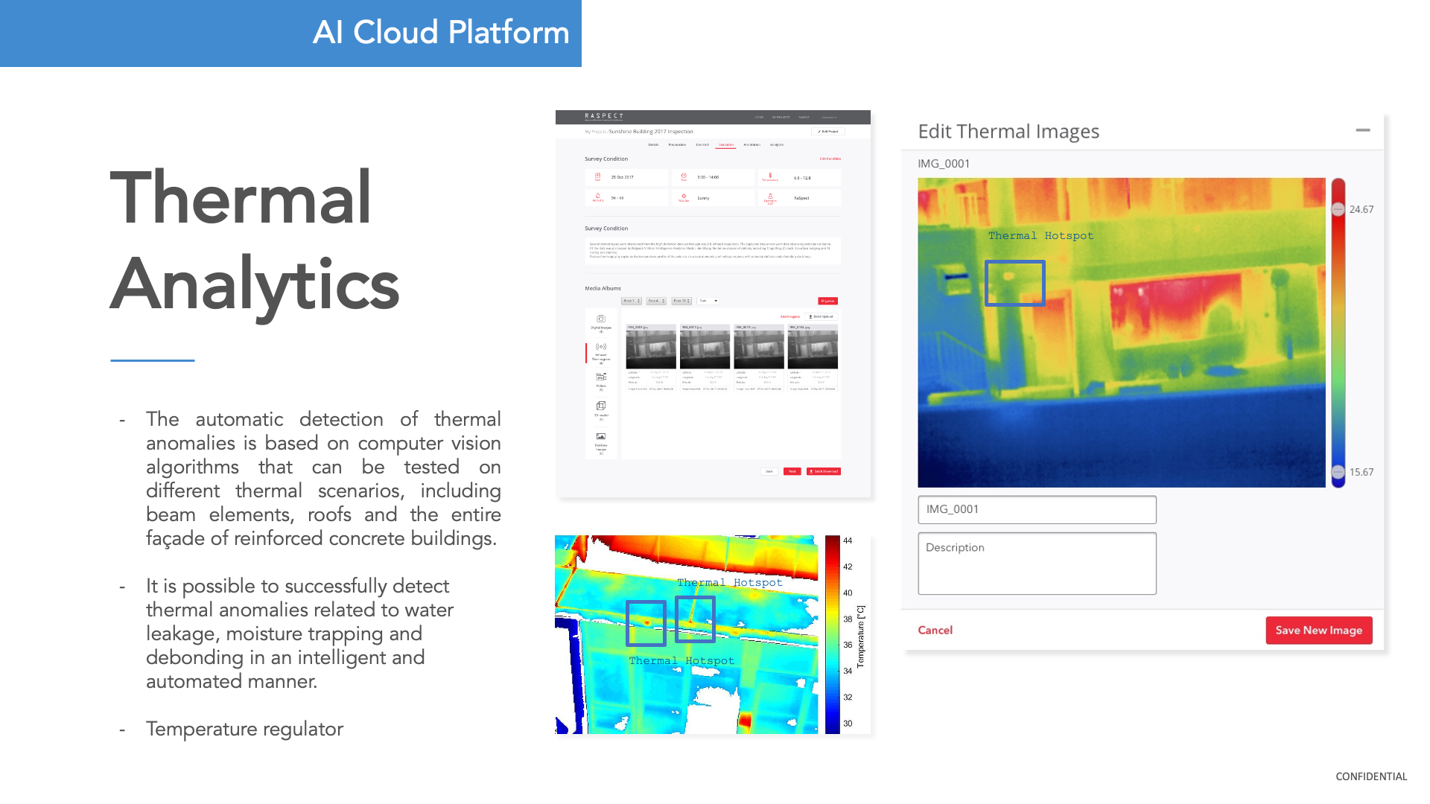Click the humidity droplet icon

(x=597, y=196)
